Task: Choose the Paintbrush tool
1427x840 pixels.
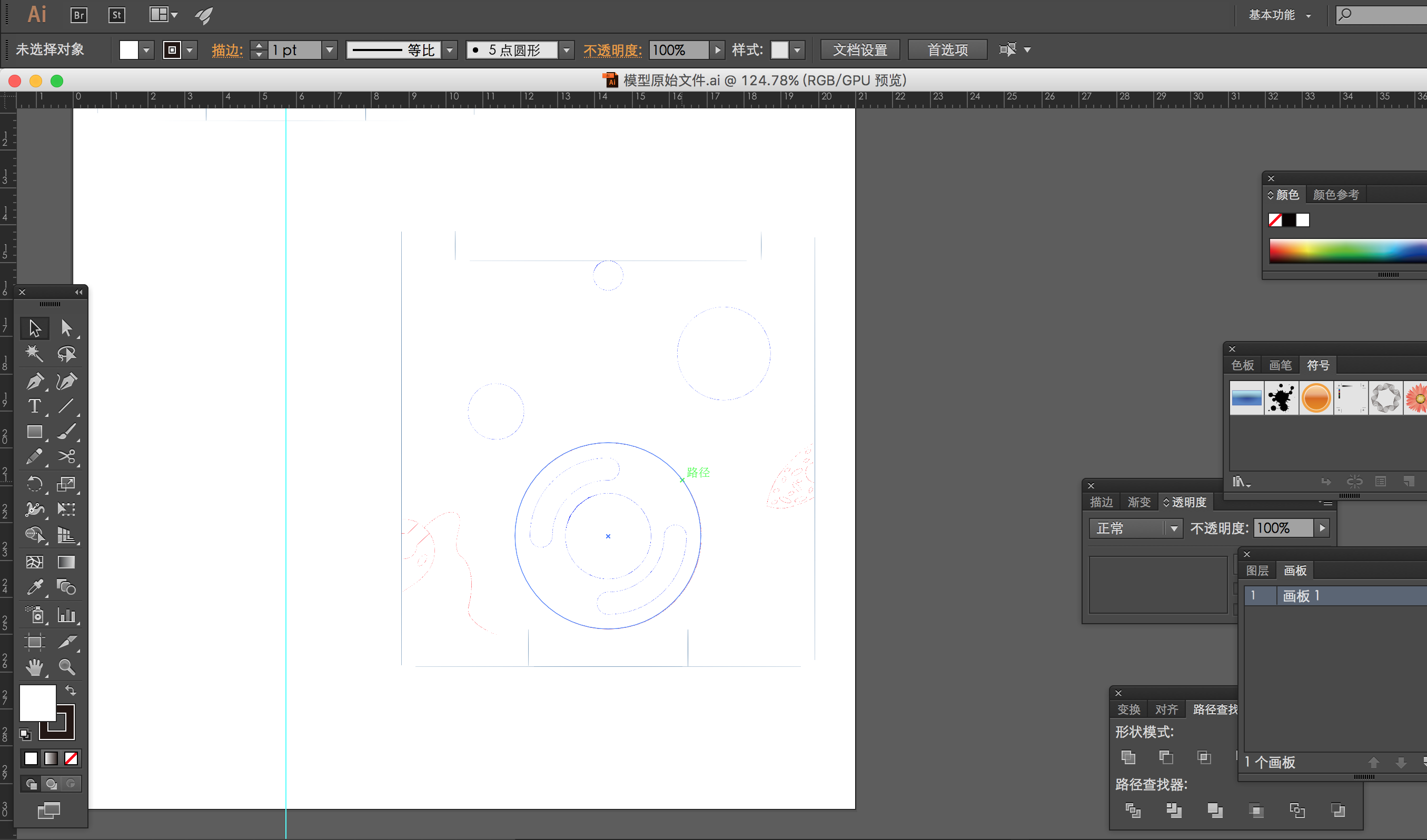Action: (x=66, y=432)
